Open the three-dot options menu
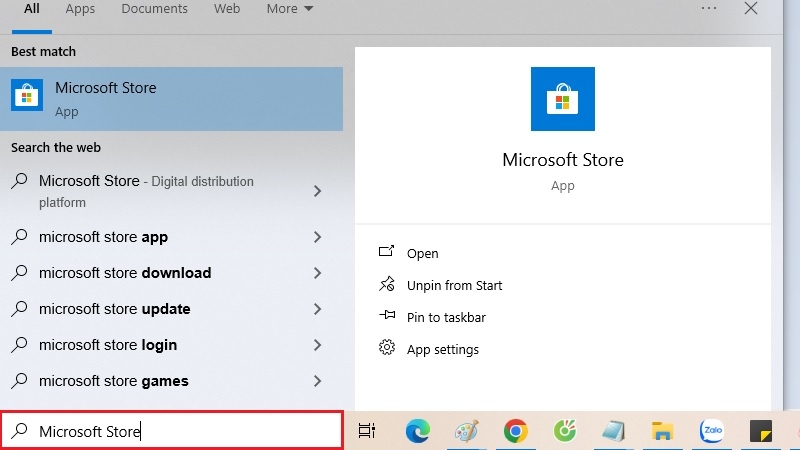 [709, 8]
